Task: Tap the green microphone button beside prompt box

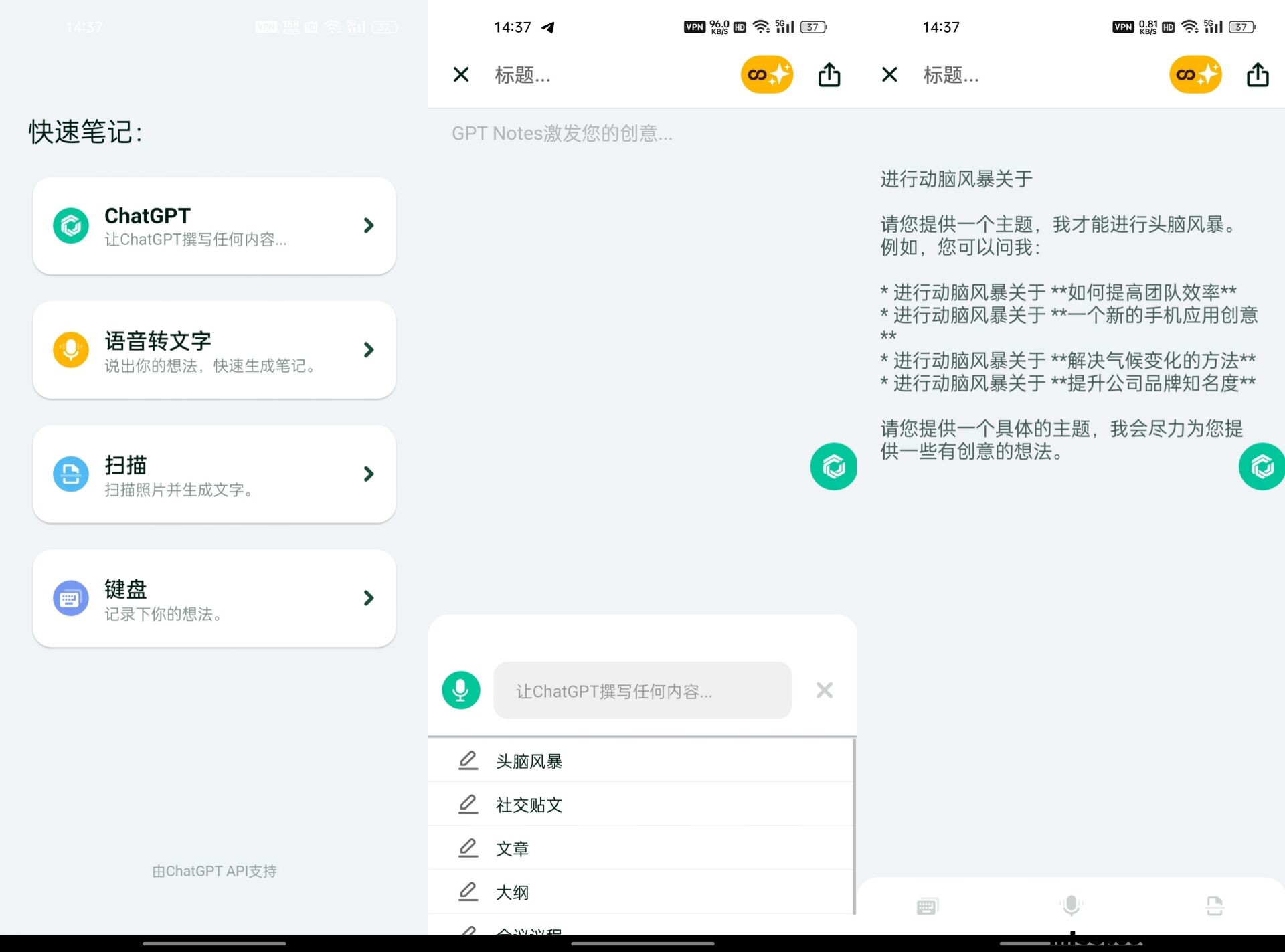Action: coord(461,690)
